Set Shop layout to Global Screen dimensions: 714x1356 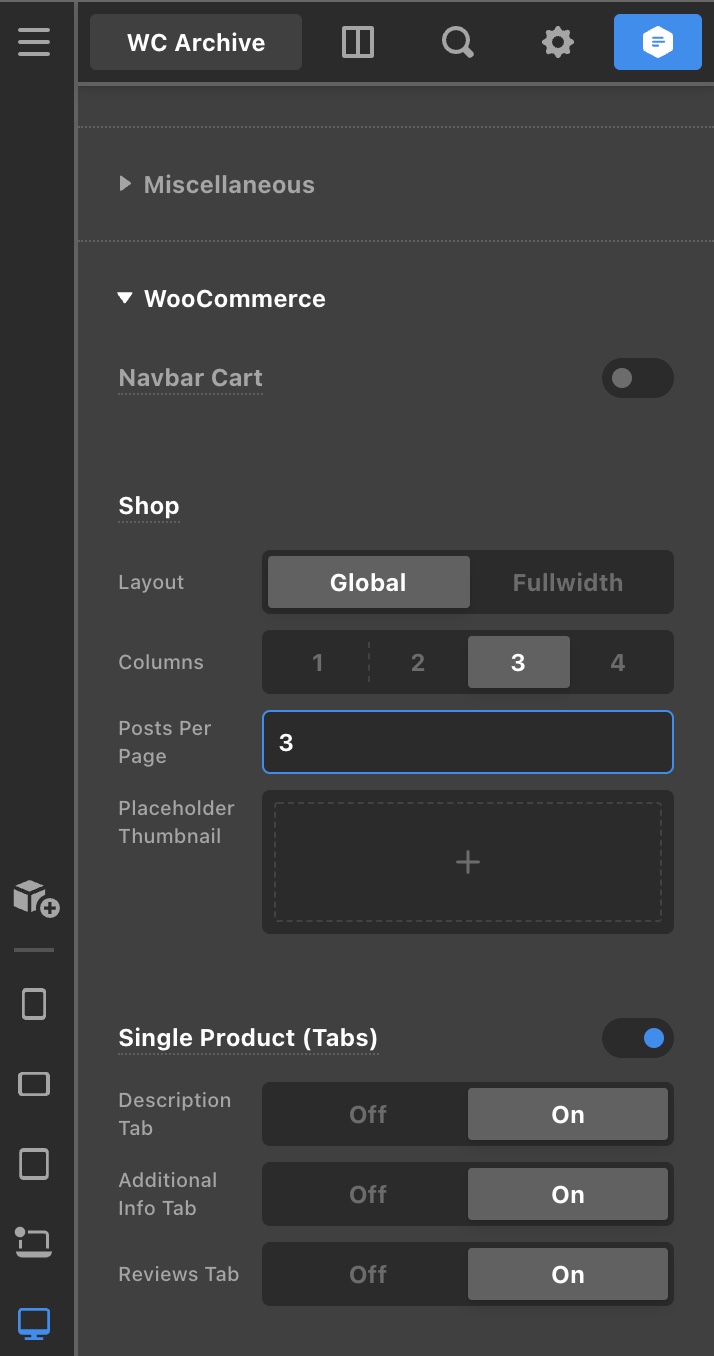pos(368,582)
